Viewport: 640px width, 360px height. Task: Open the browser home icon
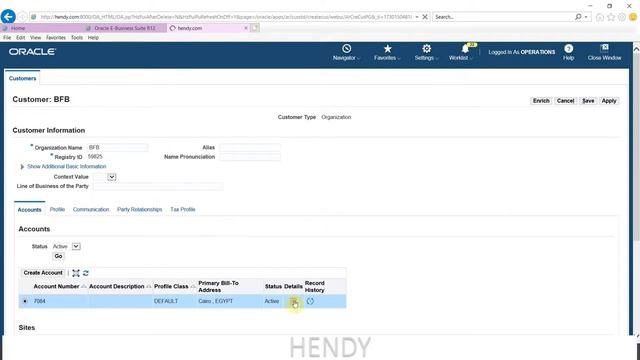point(600,17)
